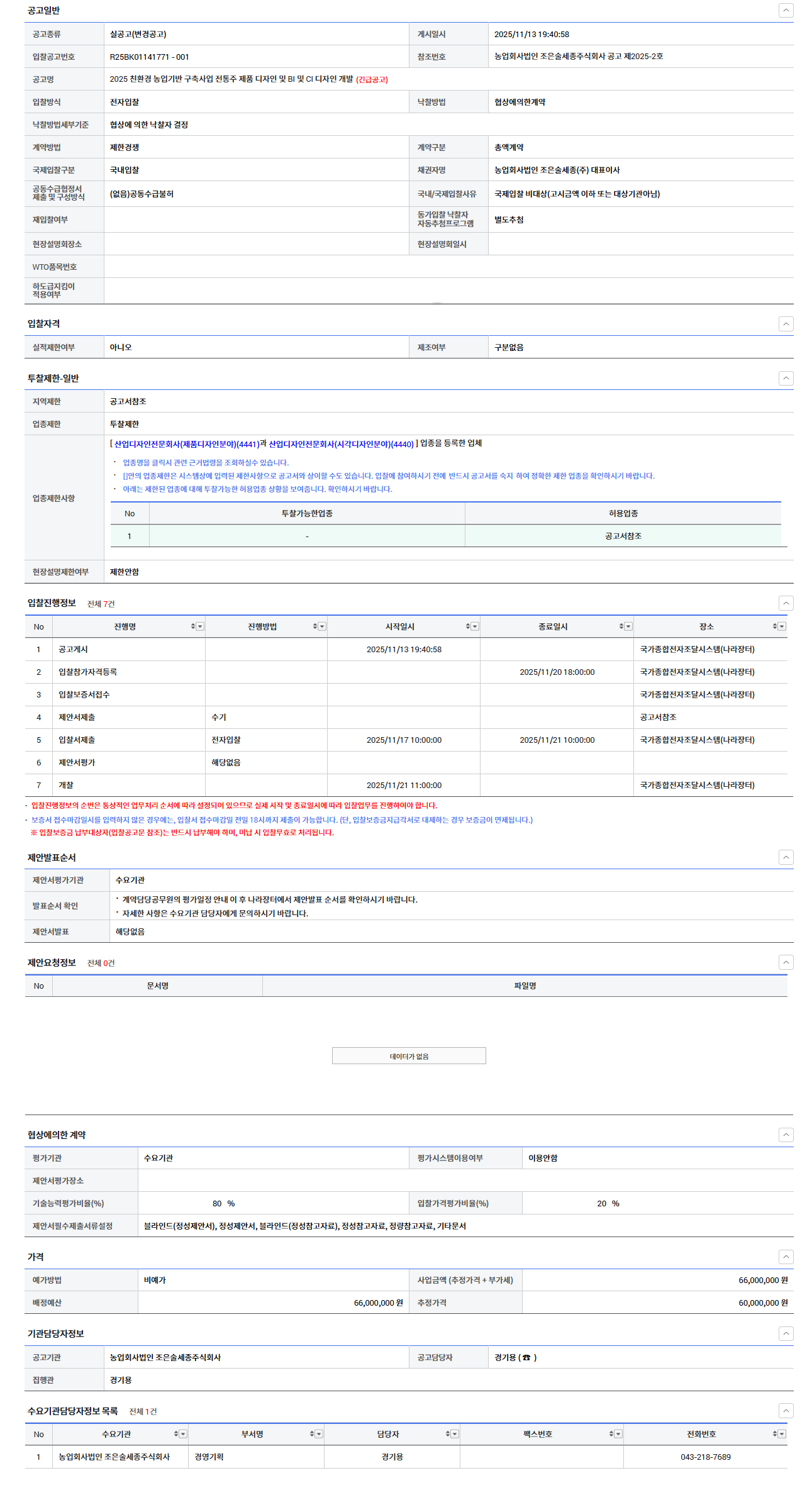812x1495 pixels.
Task: Sort the 수요기관 column
Action: coord(176,1434)
